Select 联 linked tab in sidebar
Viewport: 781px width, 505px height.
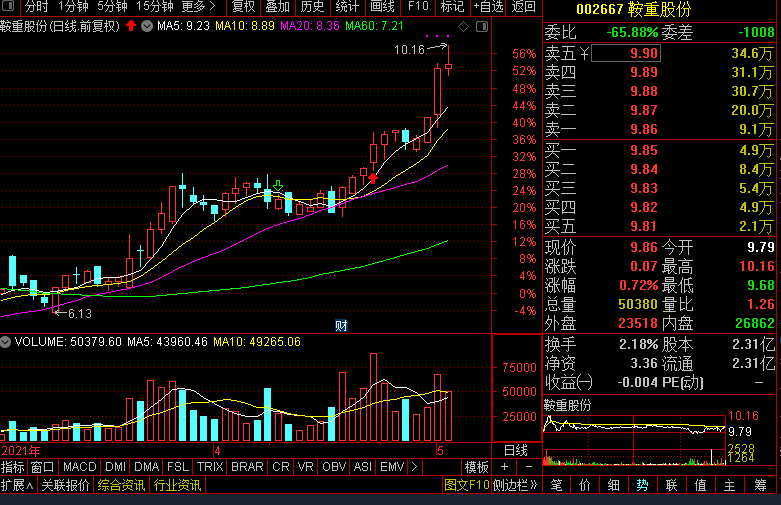(671, 485)
